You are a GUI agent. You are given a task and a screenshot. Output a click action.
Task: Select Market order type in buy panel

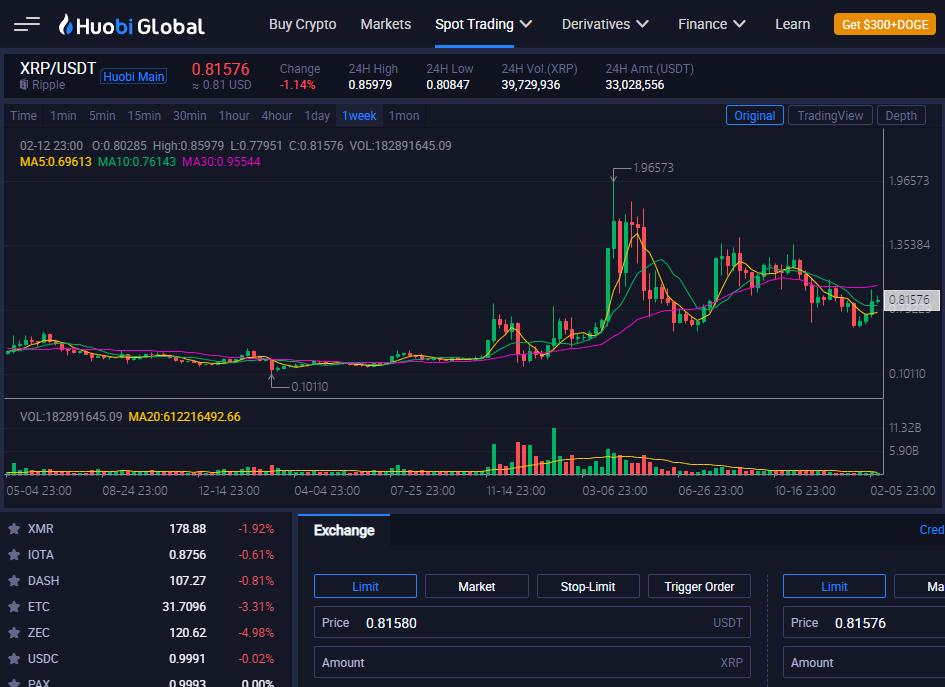(477, 586)
